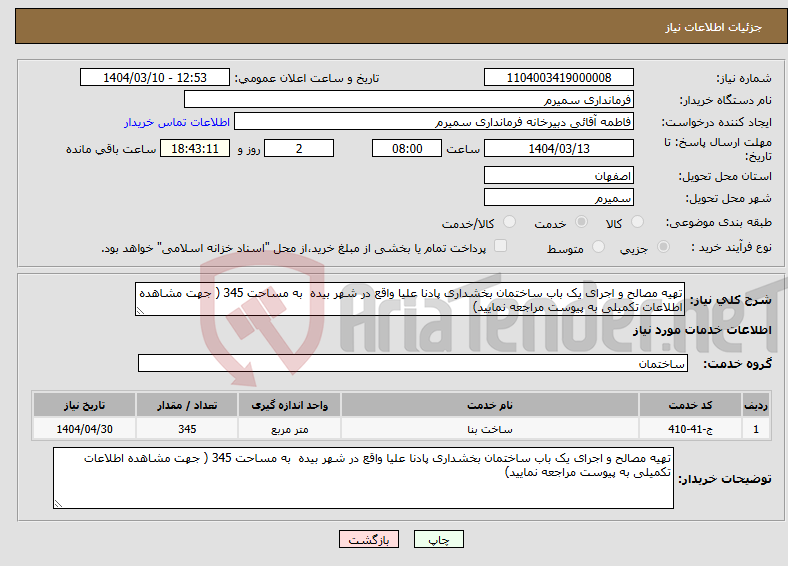Click the شرح کلی نیاز label
788x566 pixels.
(x=731, y=300)
